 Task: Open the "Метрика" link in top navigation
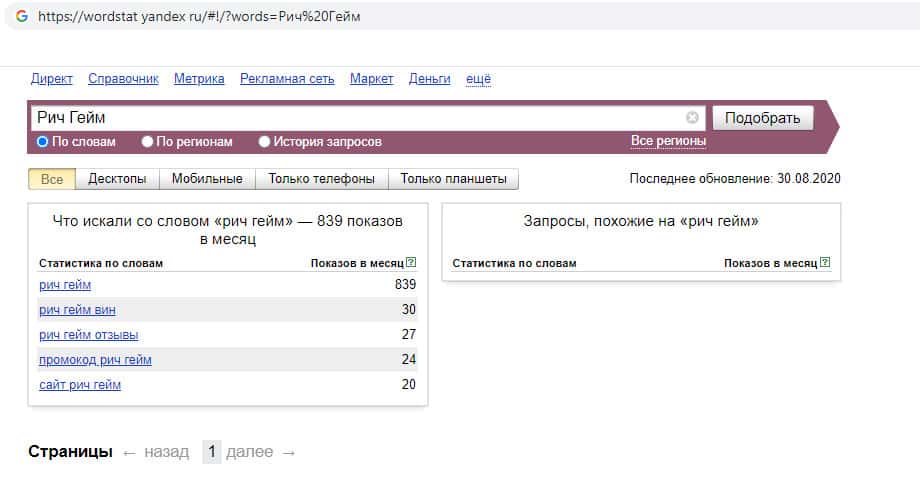[199, 79]
